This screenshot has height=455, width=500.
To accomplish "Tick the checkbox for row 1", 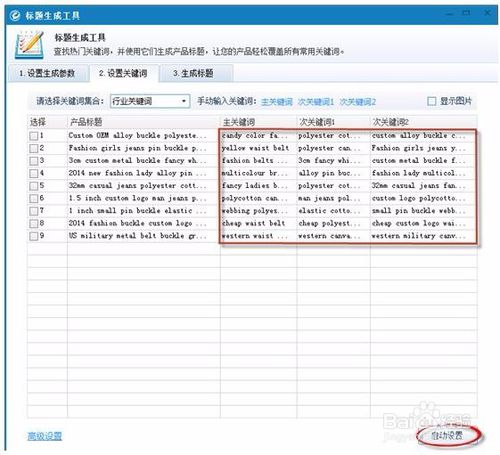I will pyautogui.click(x=34, y=136).
